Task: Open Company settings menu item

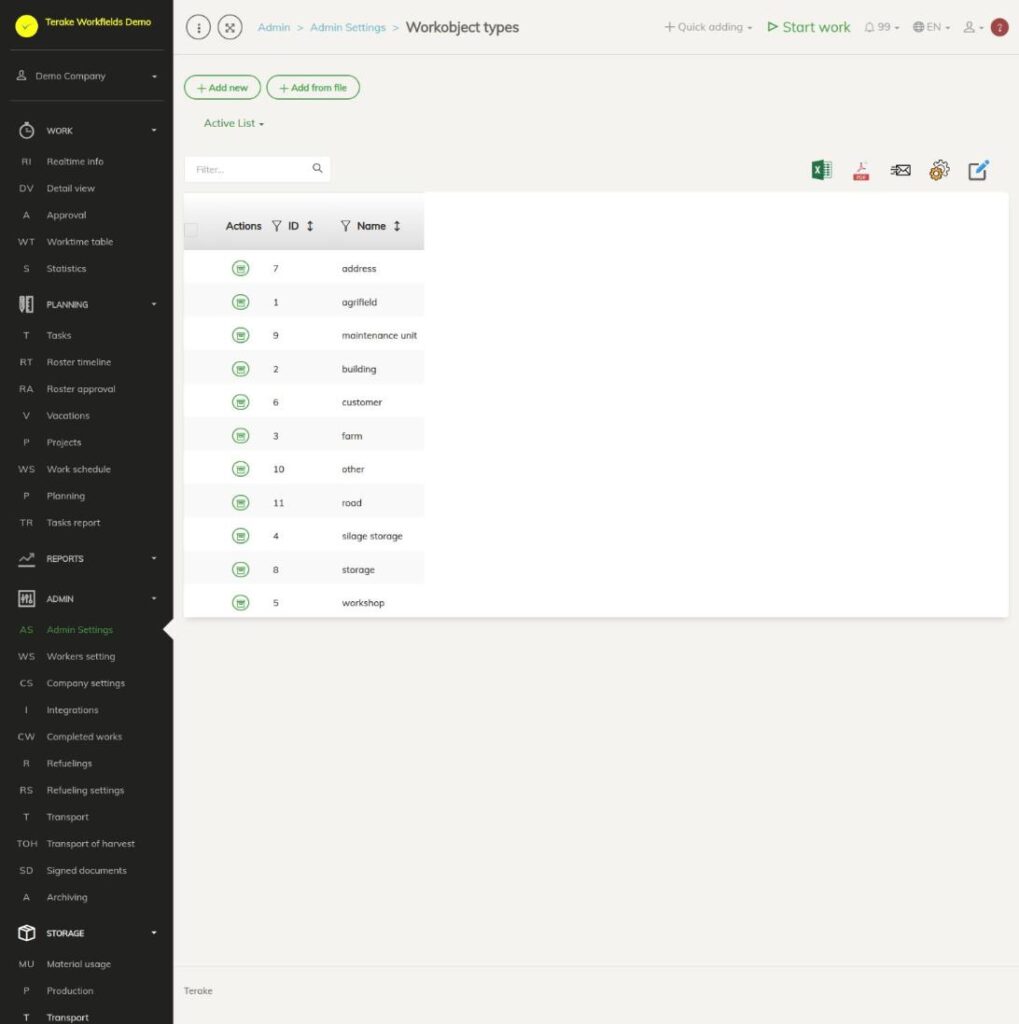Action: click(85, 683)
